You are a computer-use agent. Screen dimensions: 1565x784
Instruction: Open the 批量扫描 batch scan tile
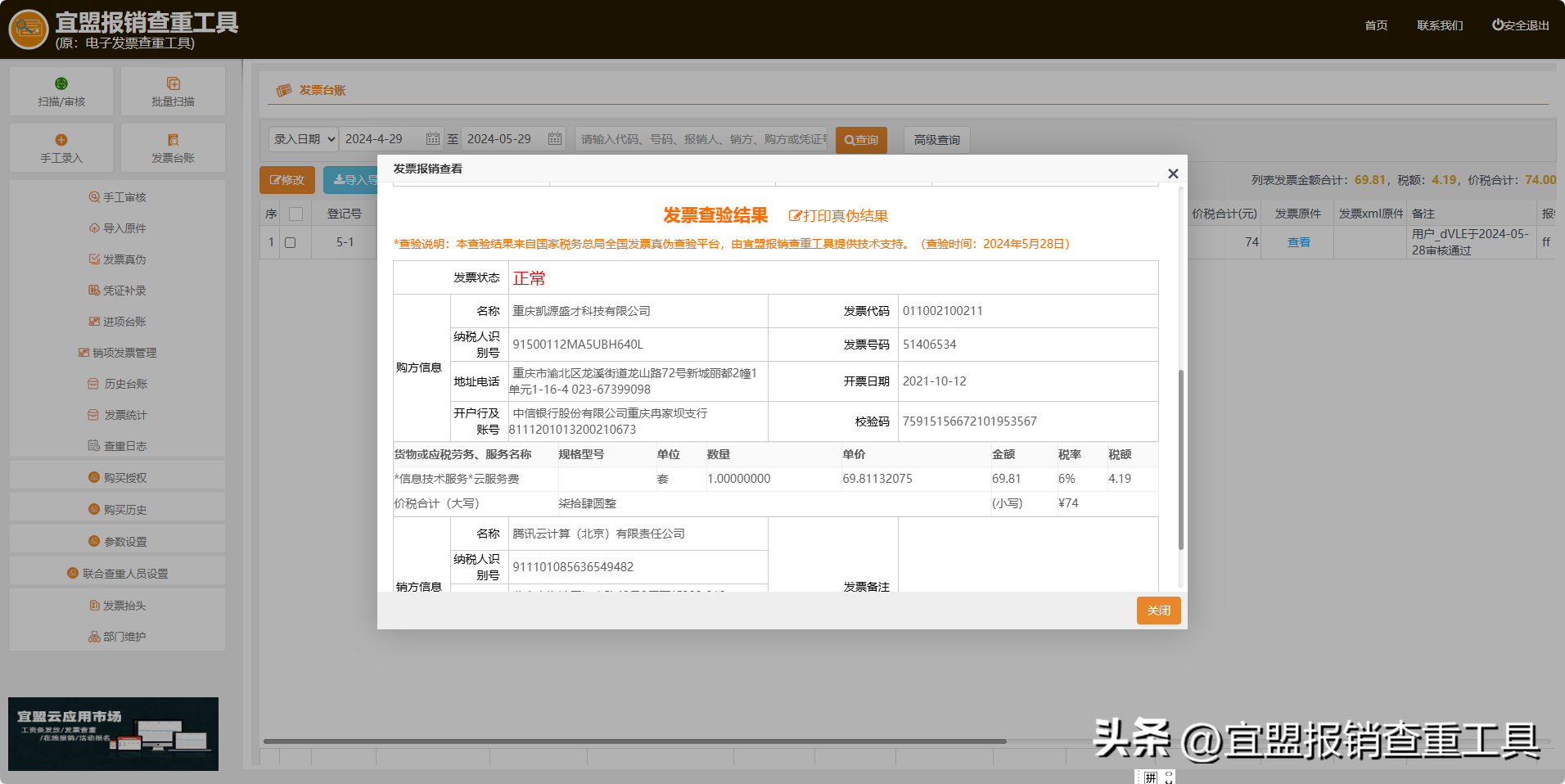click(173, 92)
